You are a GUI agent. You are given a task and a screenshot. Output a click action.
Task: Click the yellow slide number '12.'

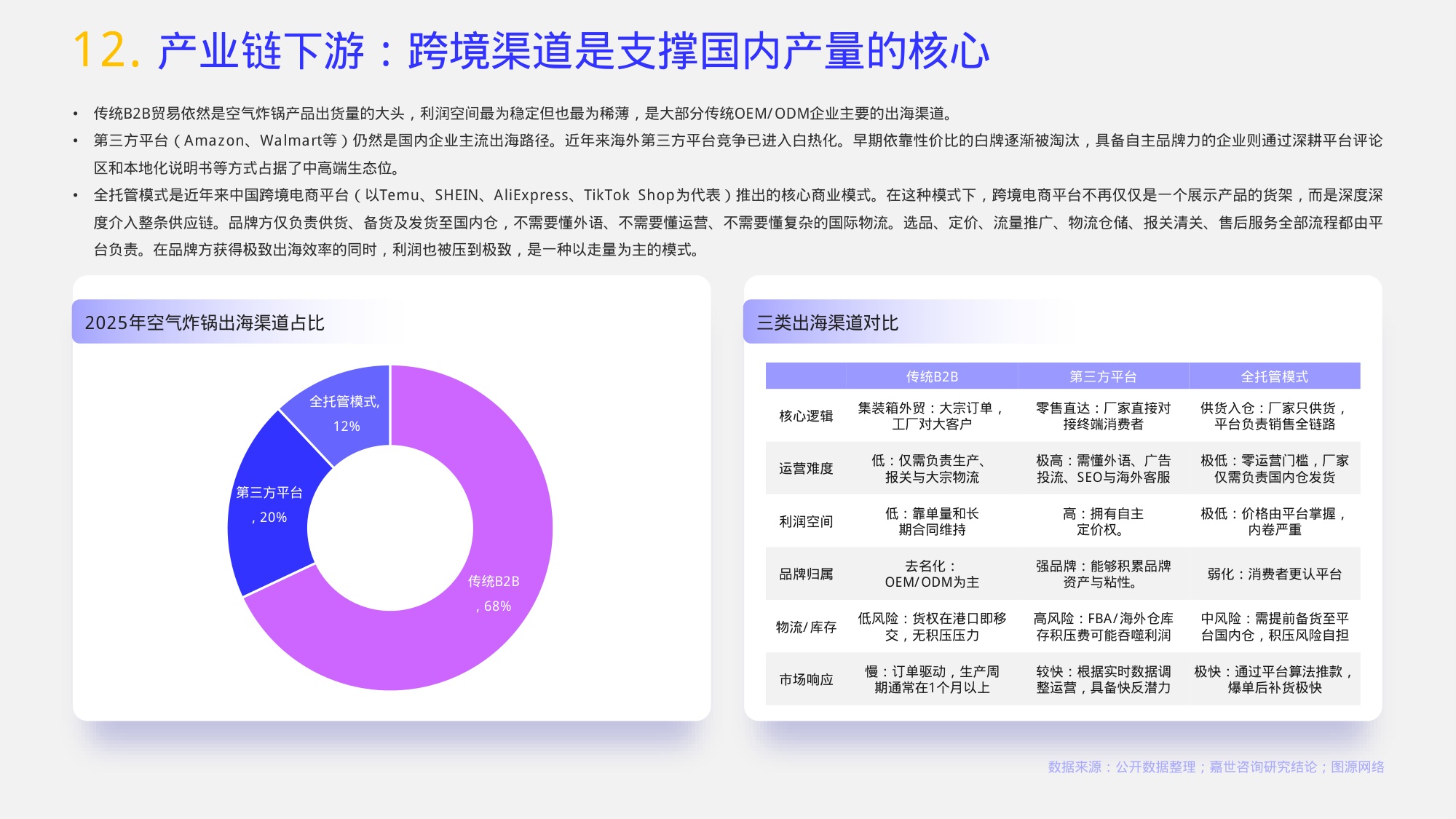point(107,51)
